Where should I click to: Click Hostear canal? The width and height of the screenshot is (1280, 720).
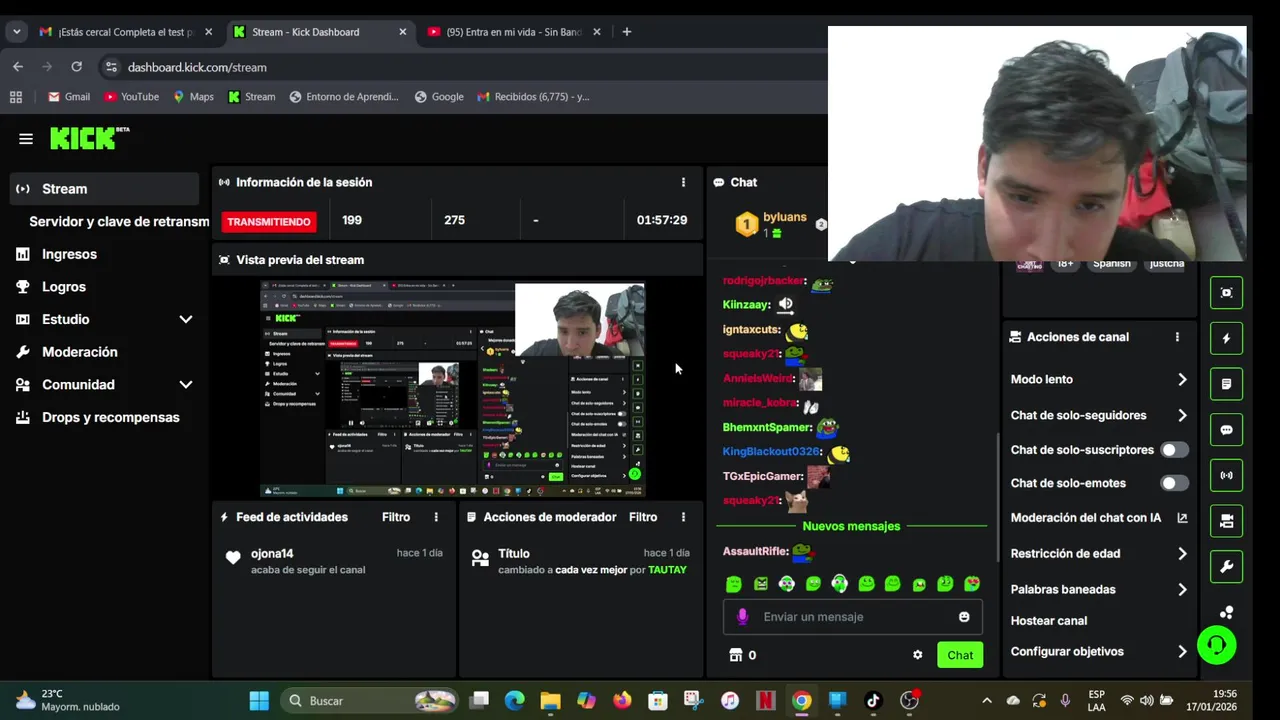tap(1049, 621)
